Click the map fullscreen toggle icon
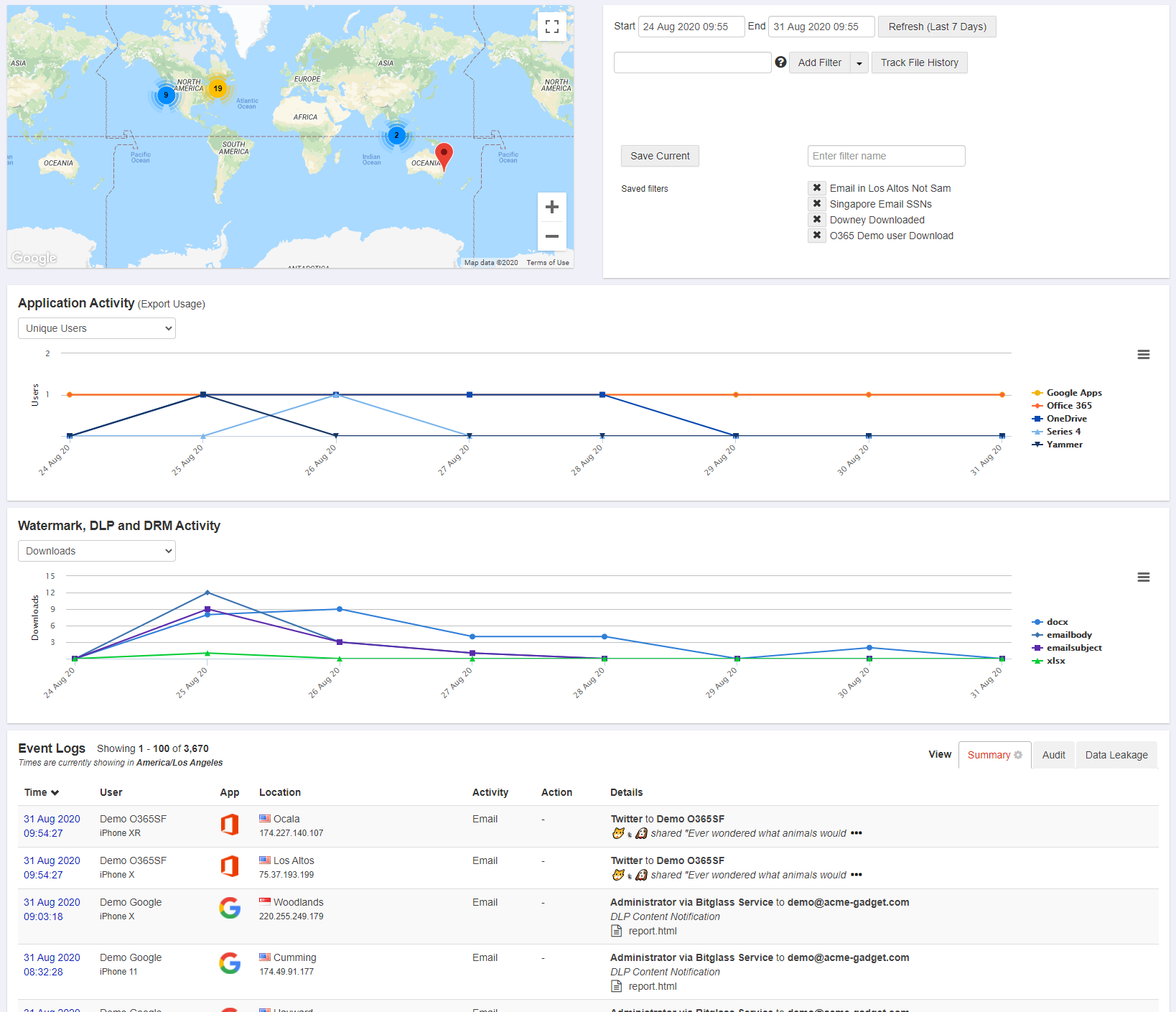The width and height of the screenshot is (1176, 1012). (x=551, y=27)
